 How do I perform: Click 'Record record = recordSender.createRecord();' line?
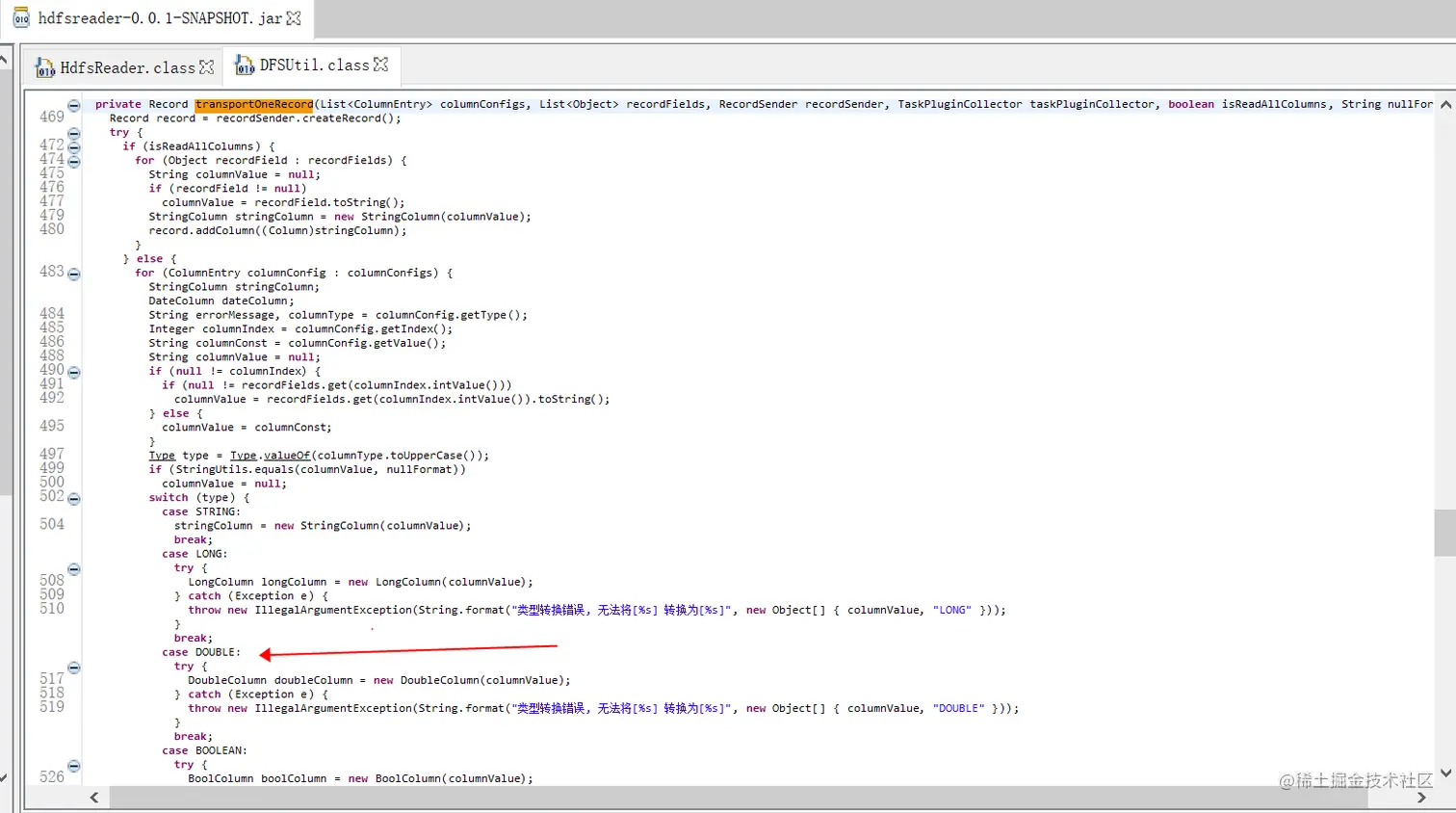tap(255, 118)
